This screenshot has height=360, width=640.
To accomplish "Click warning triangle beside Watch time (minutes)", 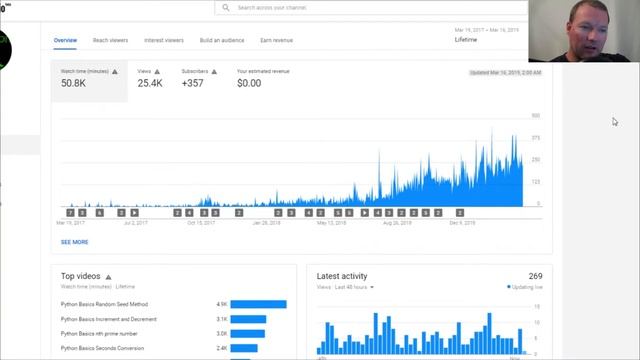I will click(115, 72).
